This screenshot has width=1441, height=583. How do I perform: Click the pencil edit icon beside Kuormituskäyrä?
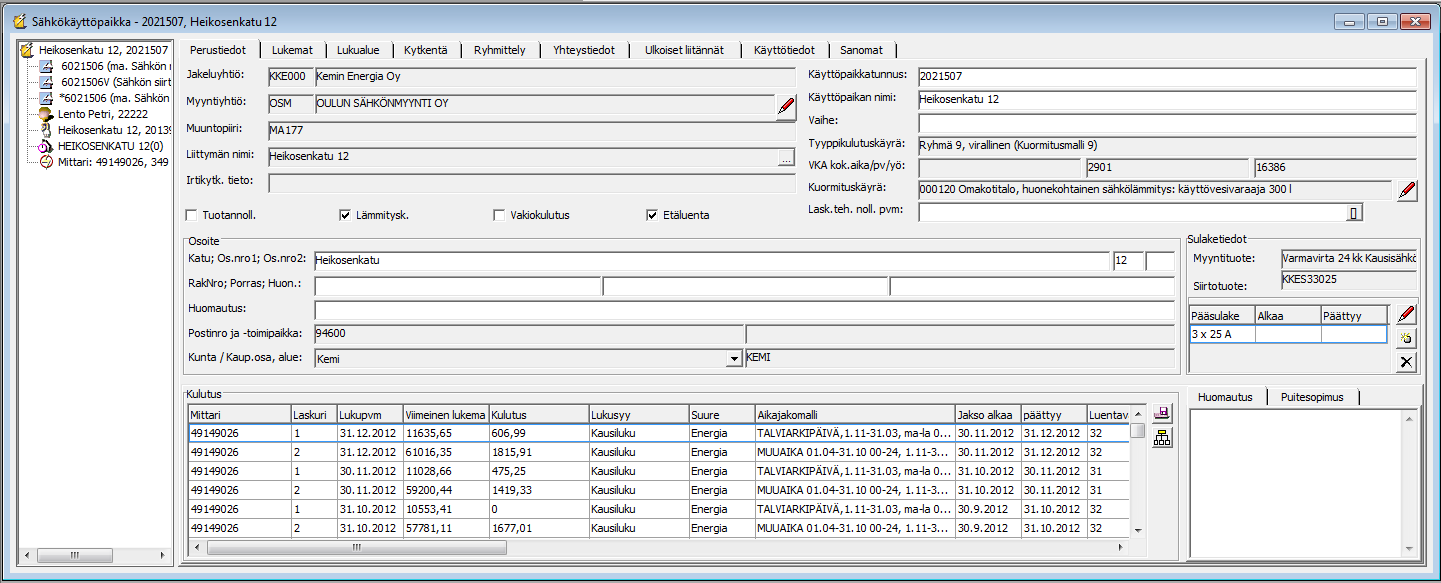click(x=1407, y=190)
